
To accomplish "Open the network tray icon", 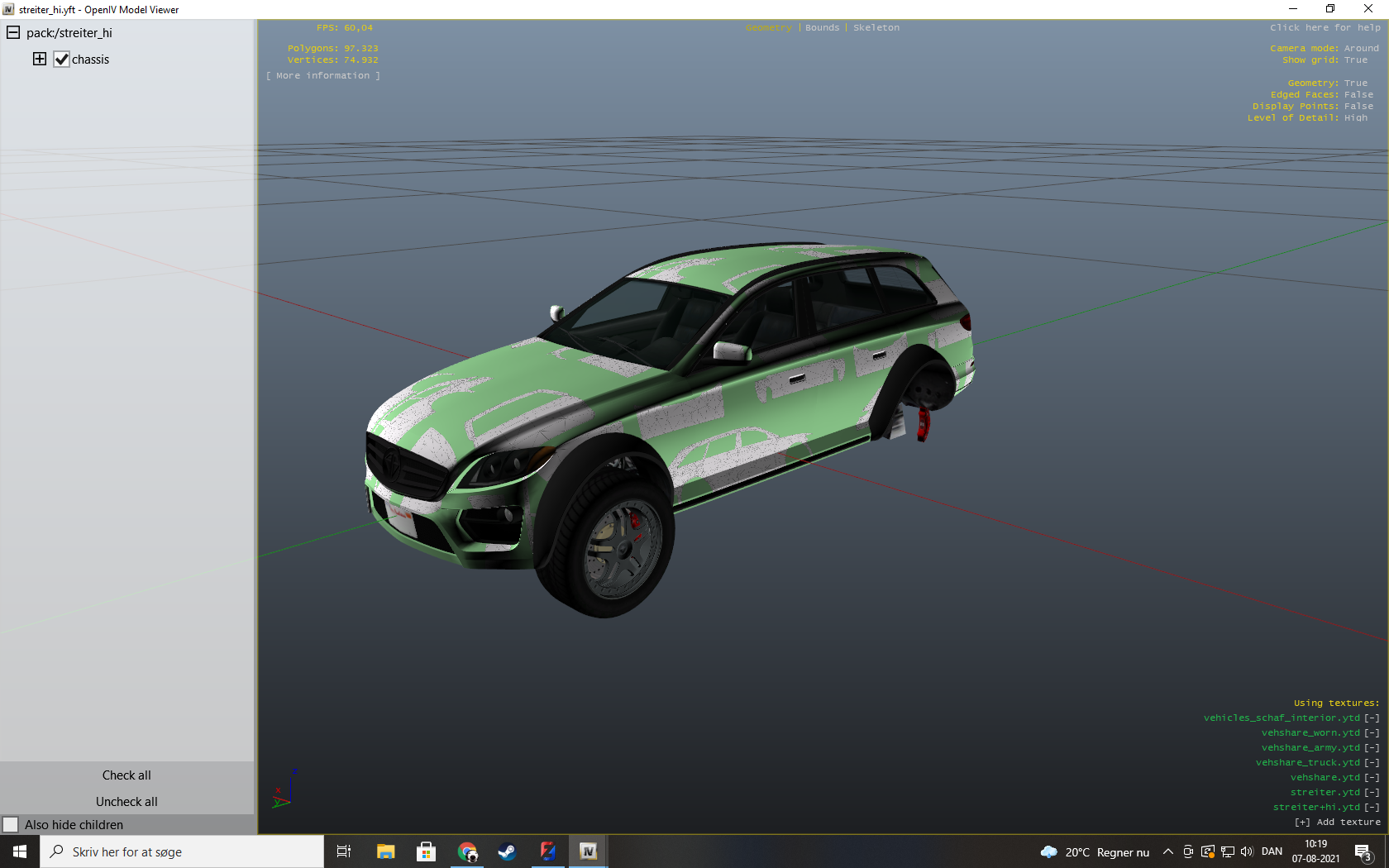I will click(1228, 851).
